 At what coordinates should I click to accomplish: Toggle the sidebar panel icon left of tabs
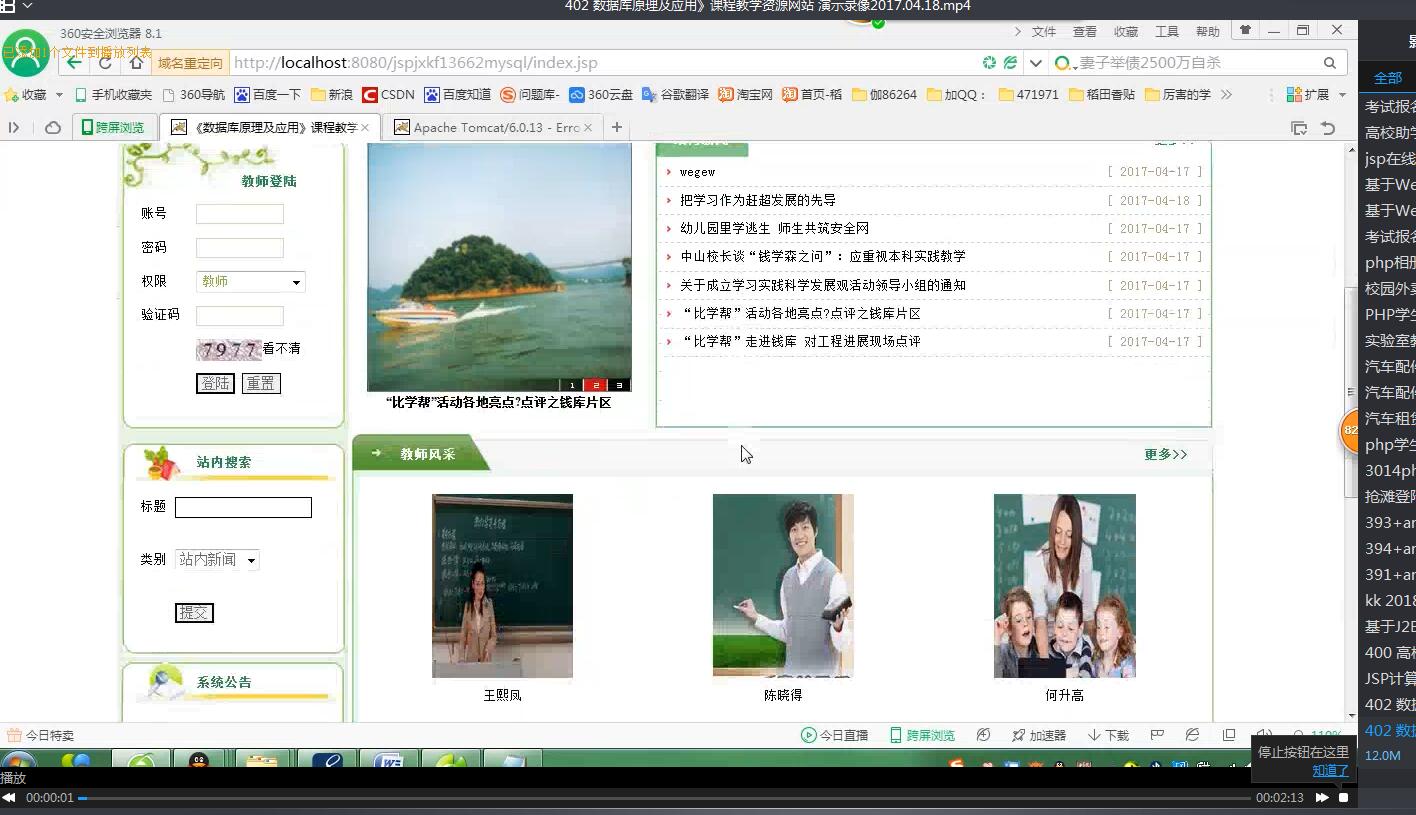(14, 127)
